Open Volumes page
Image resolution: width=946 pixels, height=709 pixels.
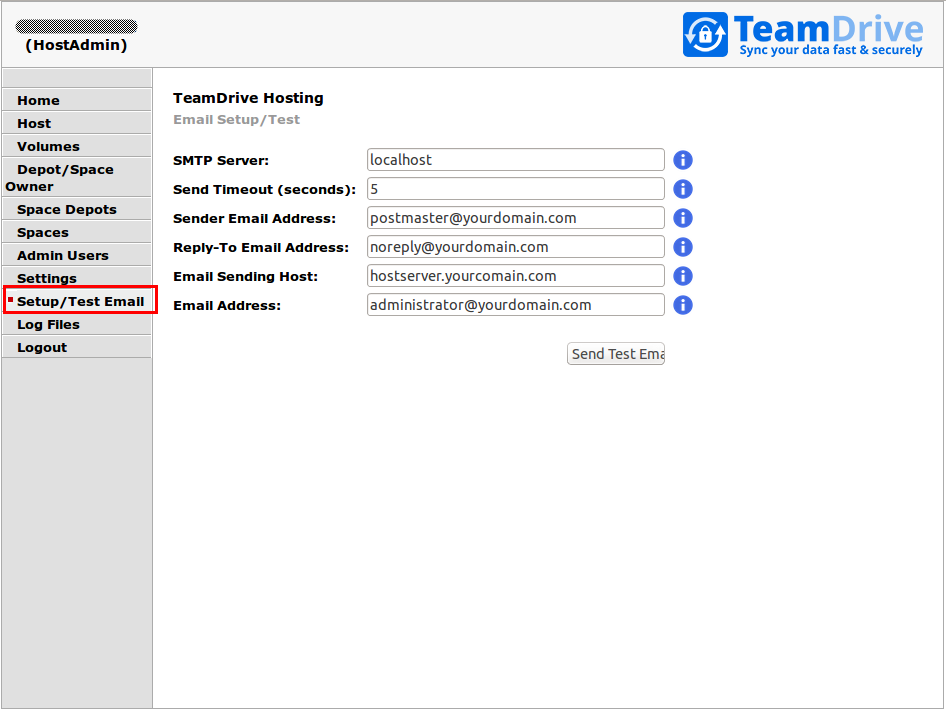tap(77, 146)
